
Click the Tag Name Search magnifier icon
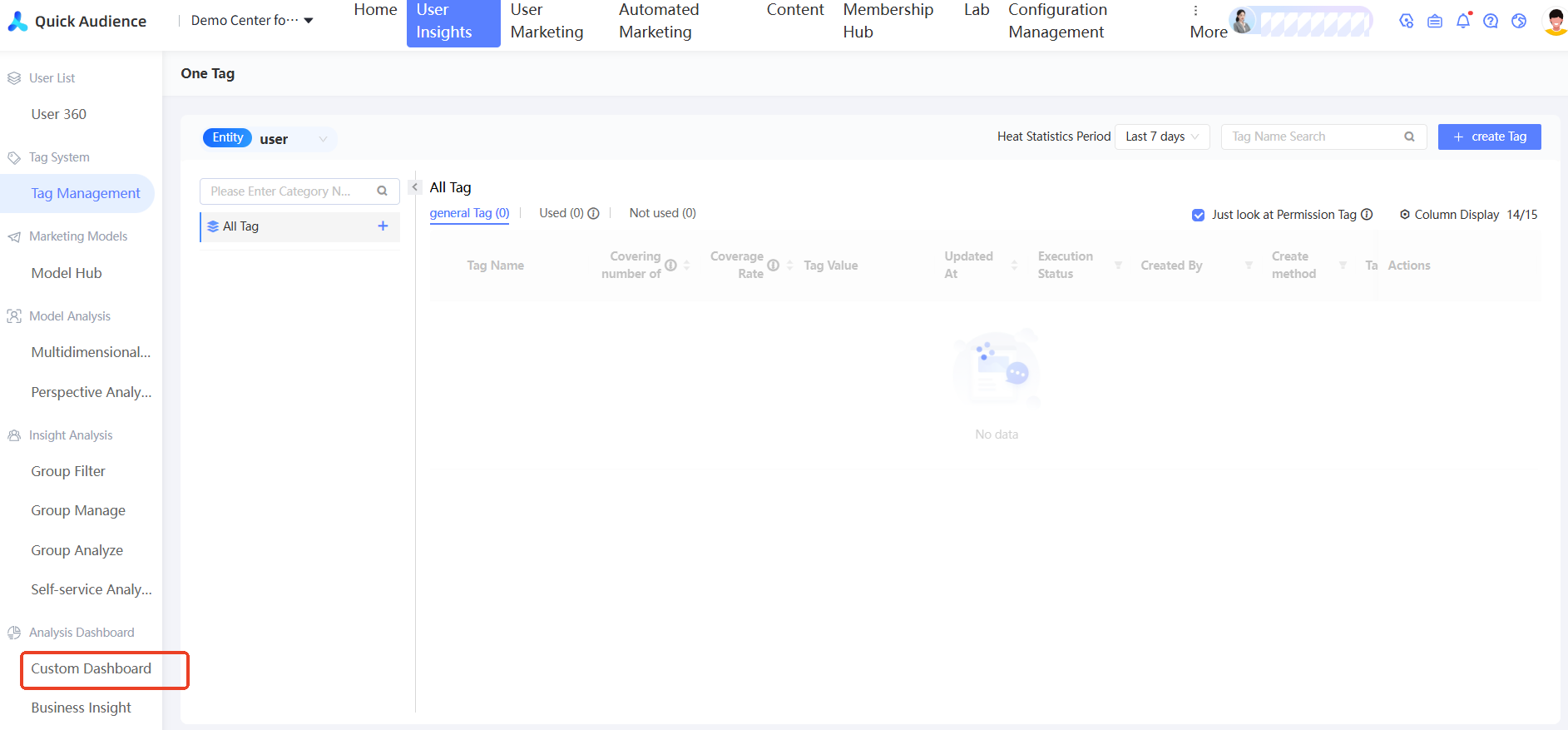click(x=1409, y=137)
